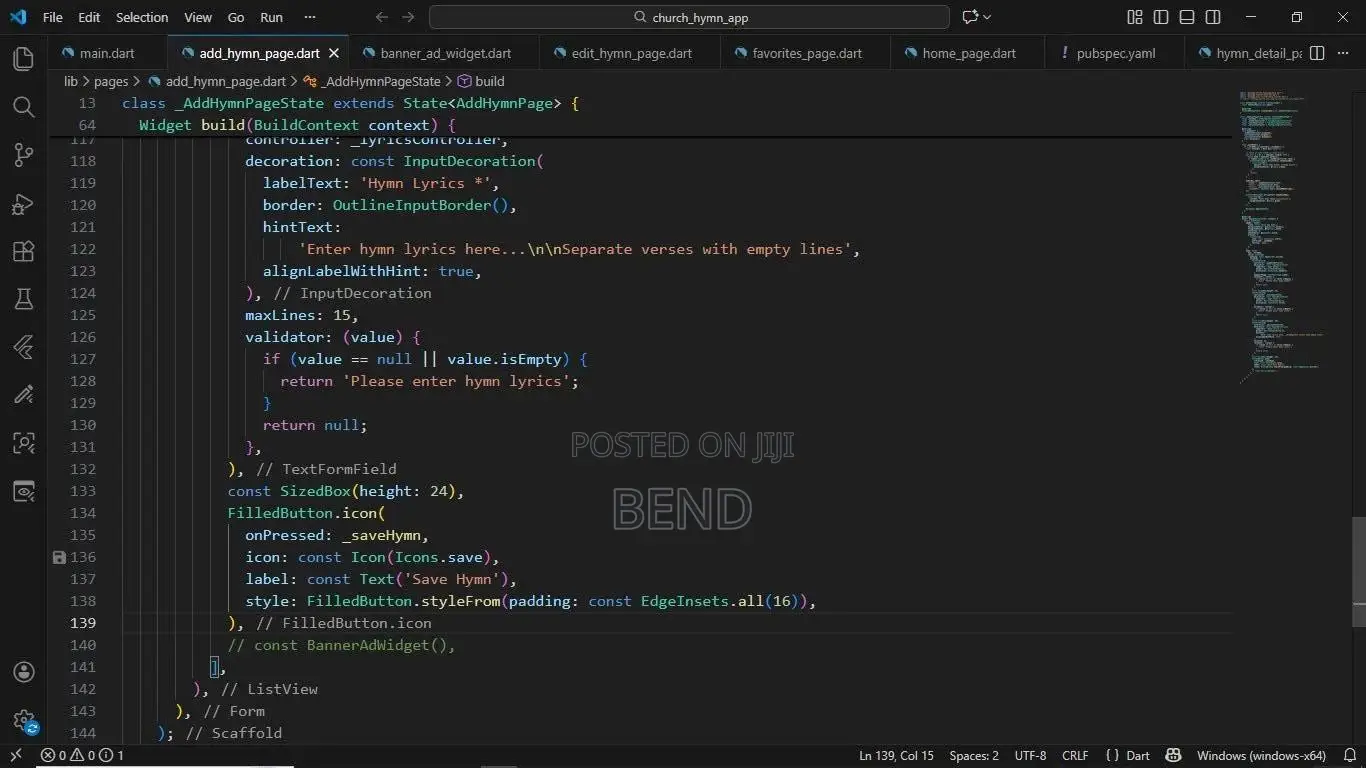Click the save icon beside line 136
Viewport: 1366px width, 768px height.
[59, 557]
